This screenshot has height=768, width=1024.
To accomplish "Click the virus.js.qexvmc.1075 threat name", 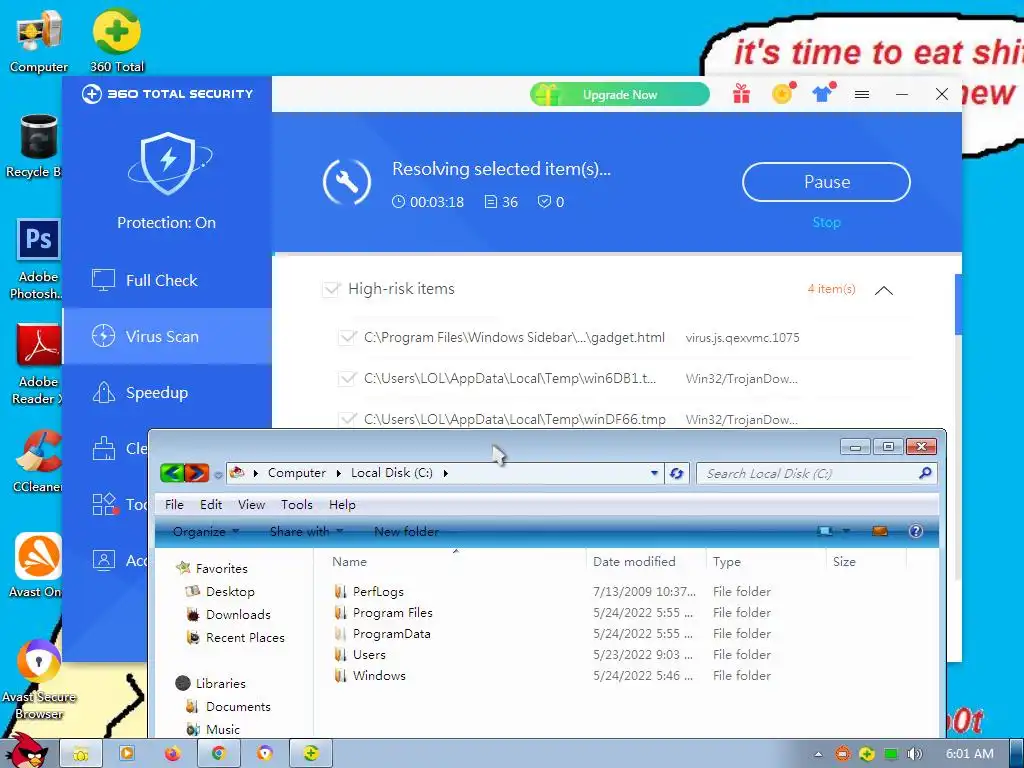I will coord(743,338).
